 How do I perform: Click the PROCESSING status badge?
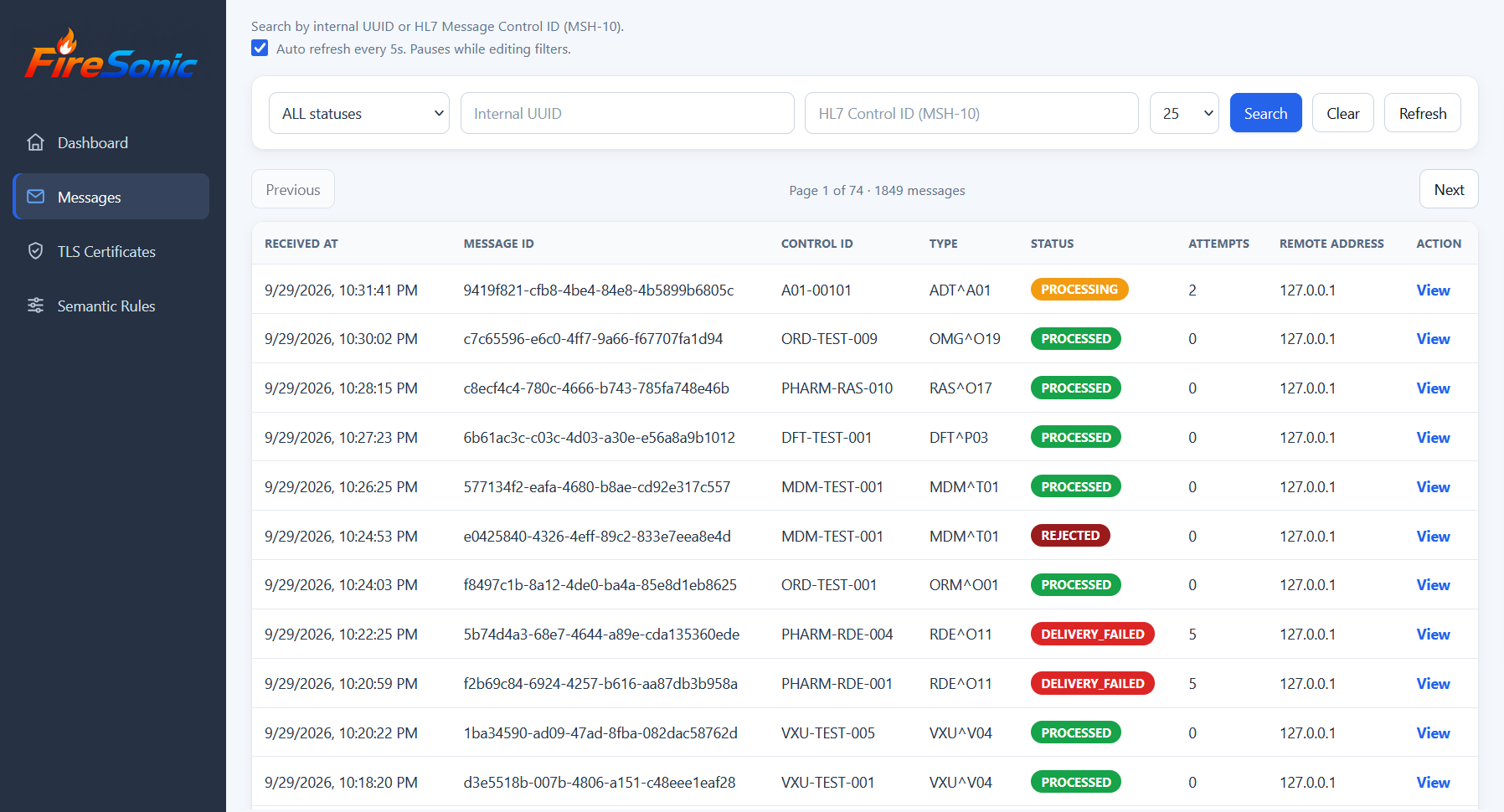click(x=1079, y=289)
